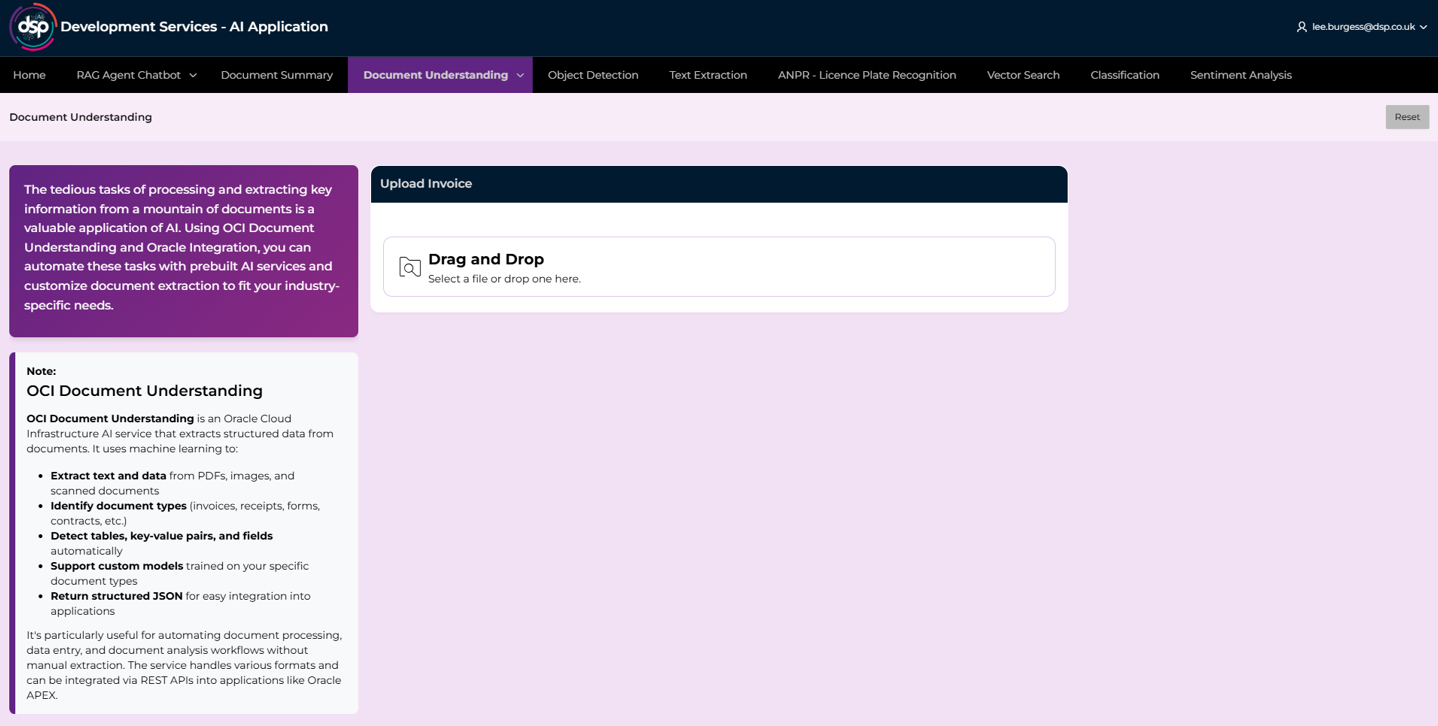Switch to Object Detection
This screenshot has height=726, width=1438.
coord(593,75)
